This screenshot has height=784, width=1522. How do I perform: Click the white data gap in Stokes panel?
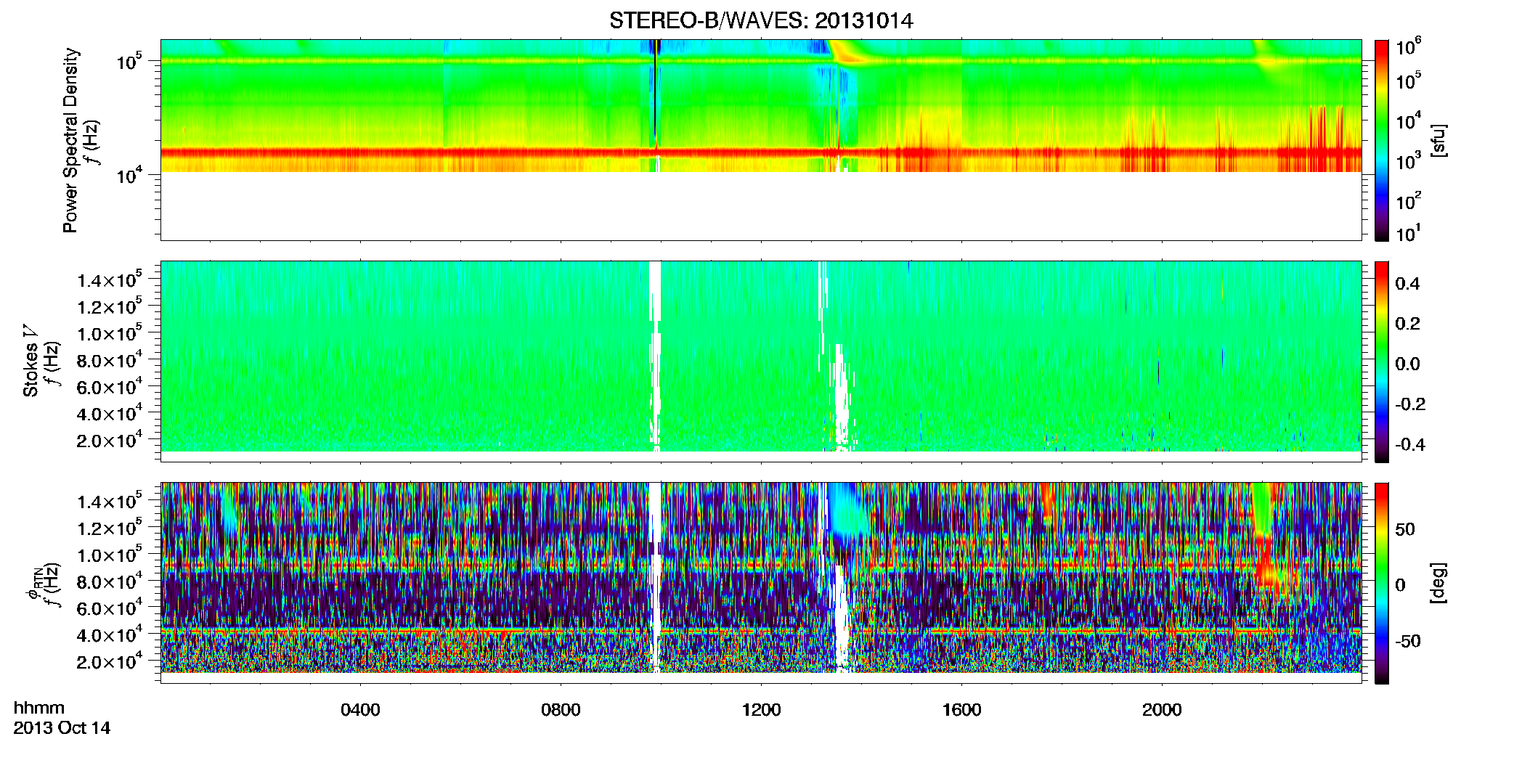[x=655, y=356]
